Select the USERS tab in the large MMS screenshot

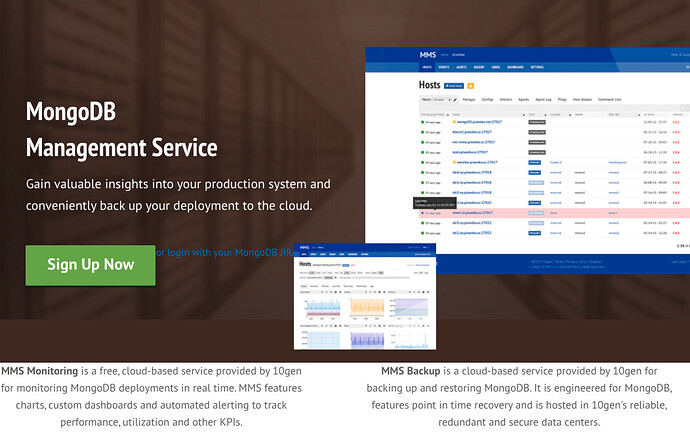(x=495, y=67)
